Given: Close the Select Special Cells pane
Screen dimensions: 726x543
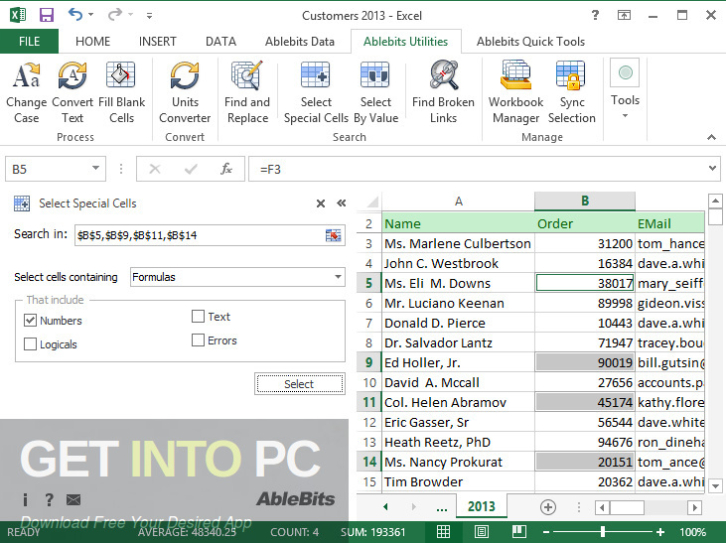Looking at the screenshot, I should point(320,203).
